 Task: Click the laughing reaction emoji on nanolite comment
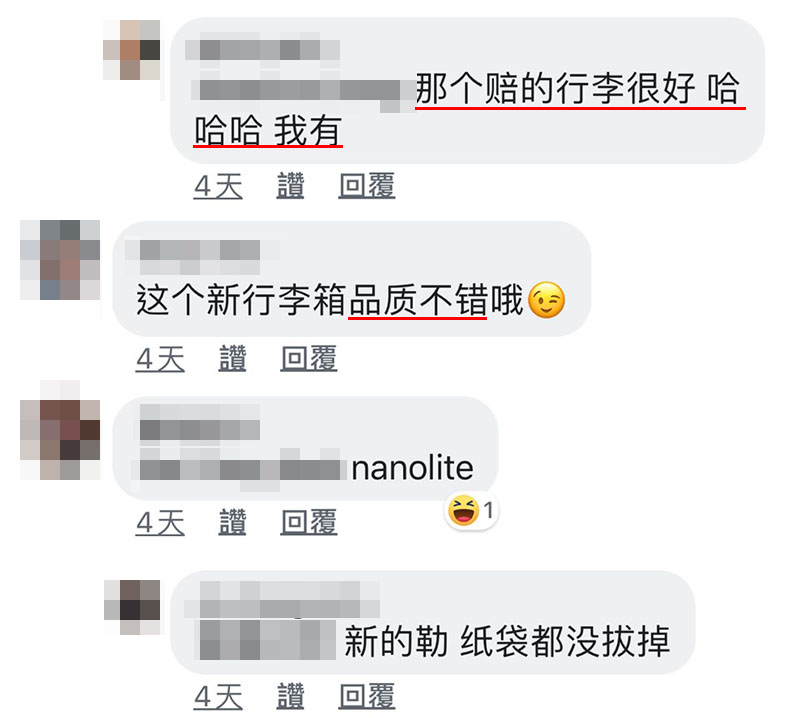click(463, 510)
